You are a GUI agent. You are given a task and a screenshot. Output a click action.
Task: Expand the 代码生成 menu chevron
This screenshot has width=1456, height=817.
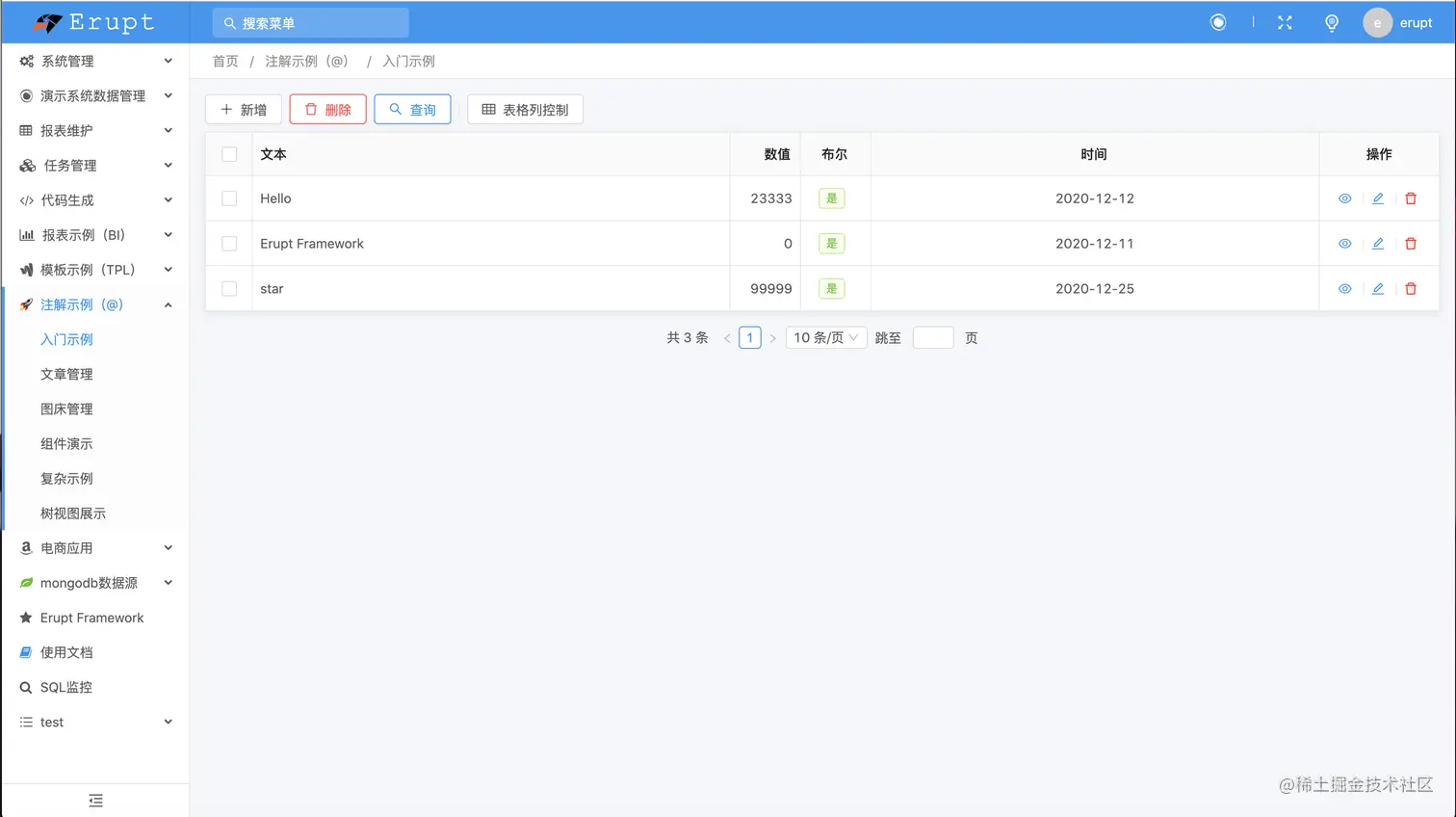click(x=169, y=200)
